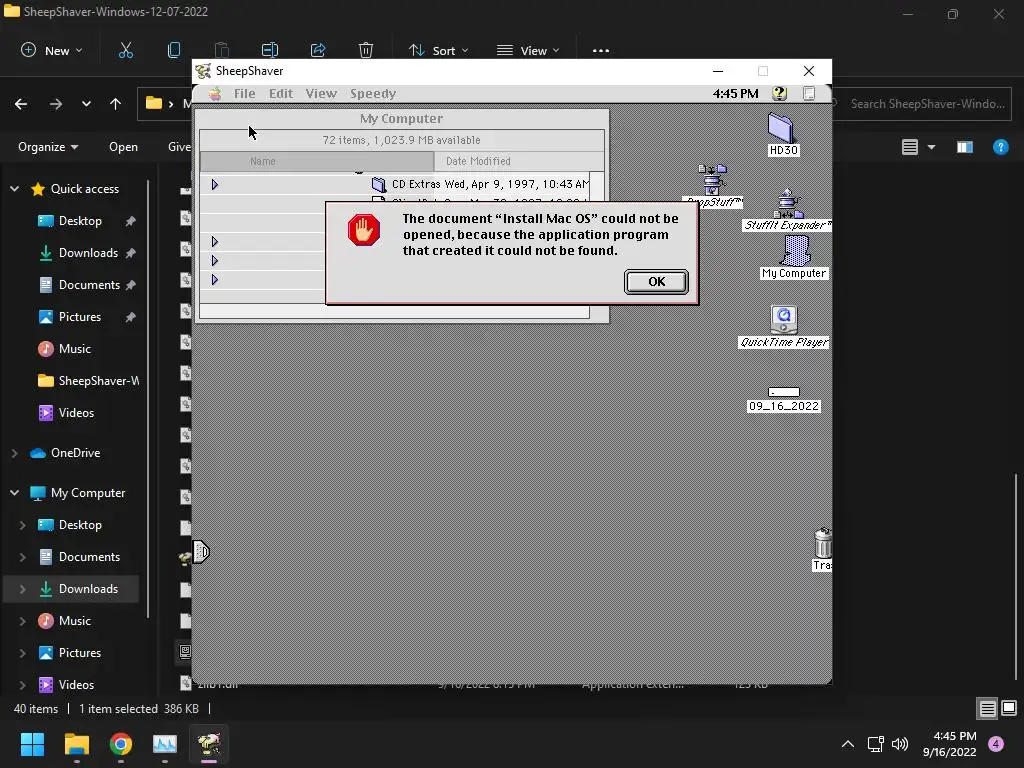The image size is (1024, 768).
Task: Click the Share icon in Explorer
Action: pos(318,50)
